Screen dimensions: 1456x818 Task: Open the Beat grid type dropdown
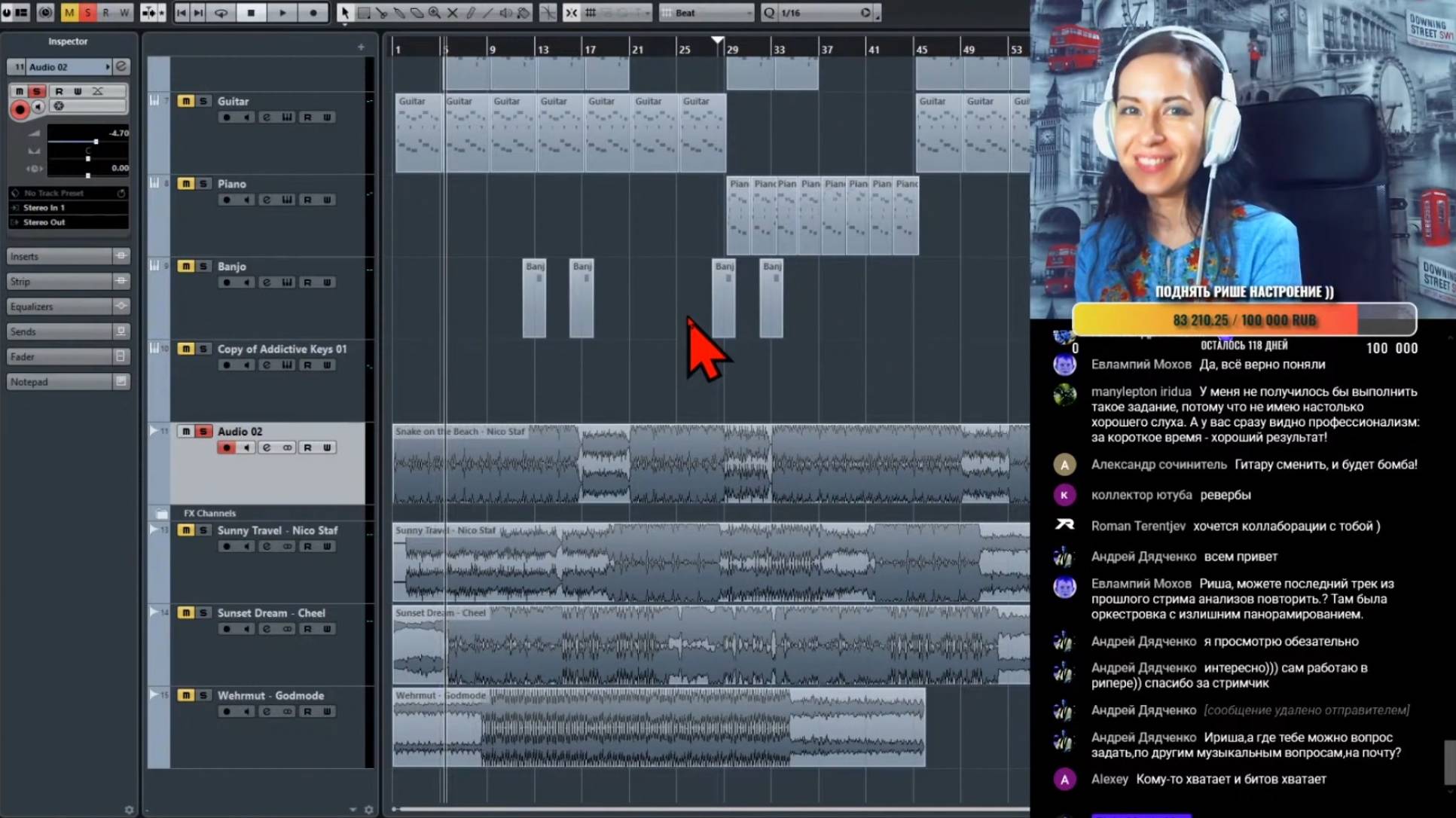[706, 13]
